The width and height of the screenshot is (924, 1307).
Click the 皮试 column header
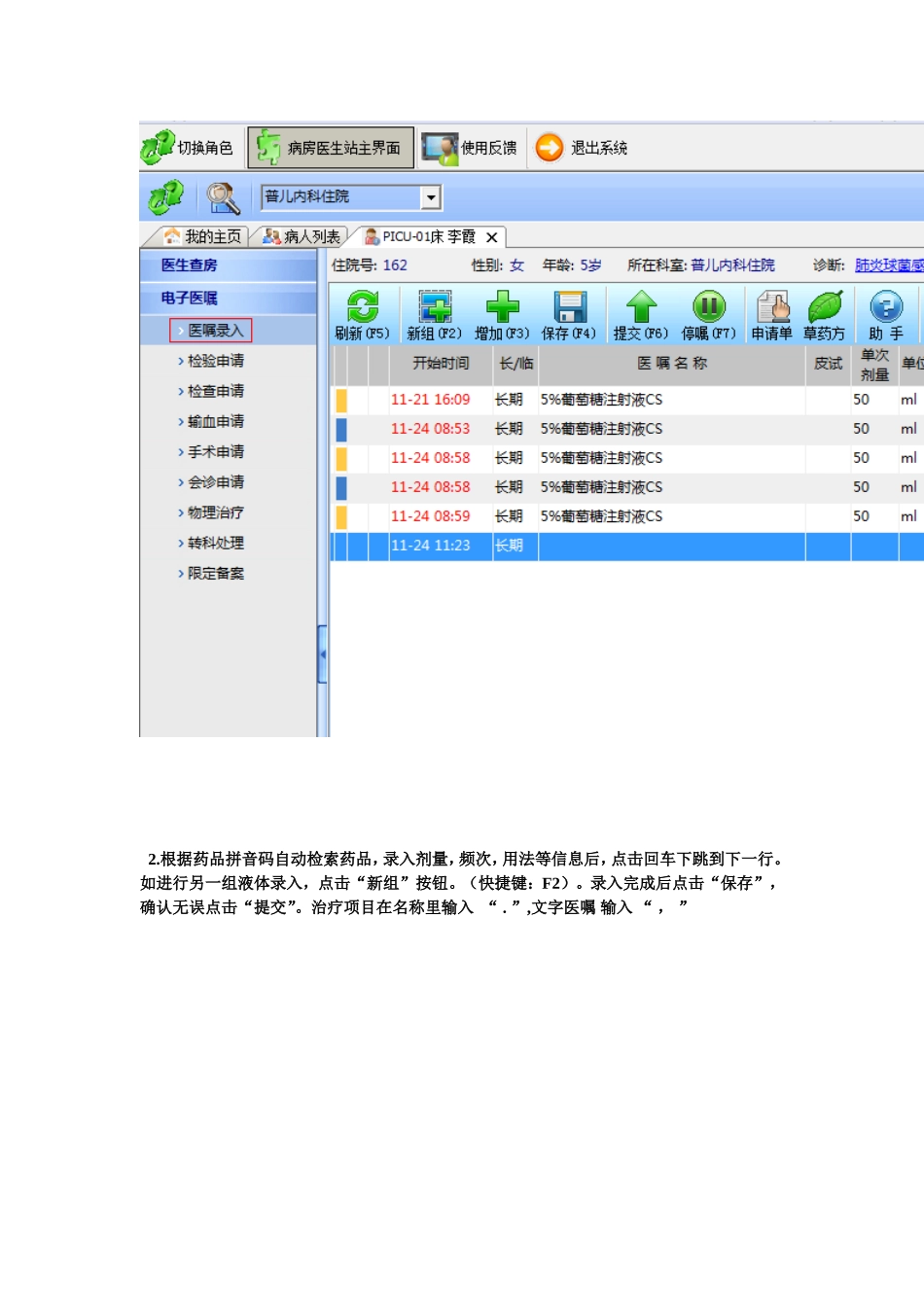pyautogui.click(x=829, y=364)
